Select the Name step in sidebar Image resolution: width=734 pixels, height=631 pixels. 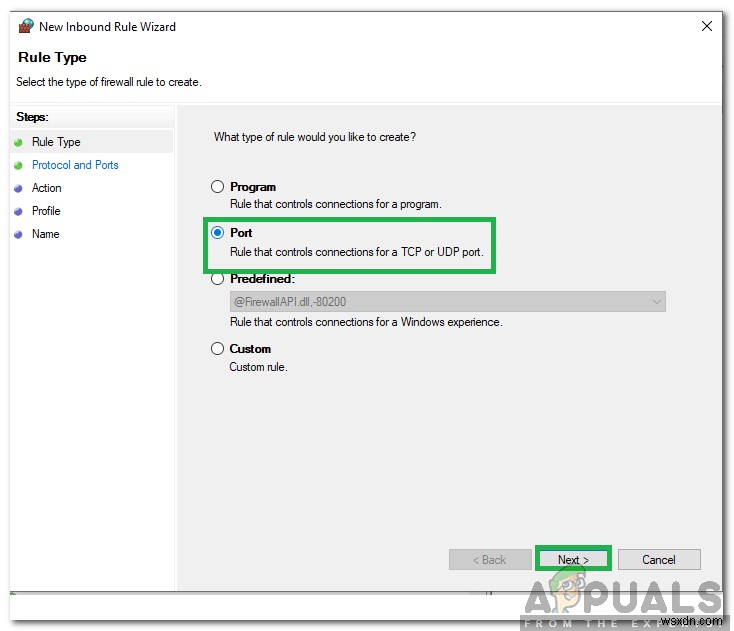tap(46, 234)
